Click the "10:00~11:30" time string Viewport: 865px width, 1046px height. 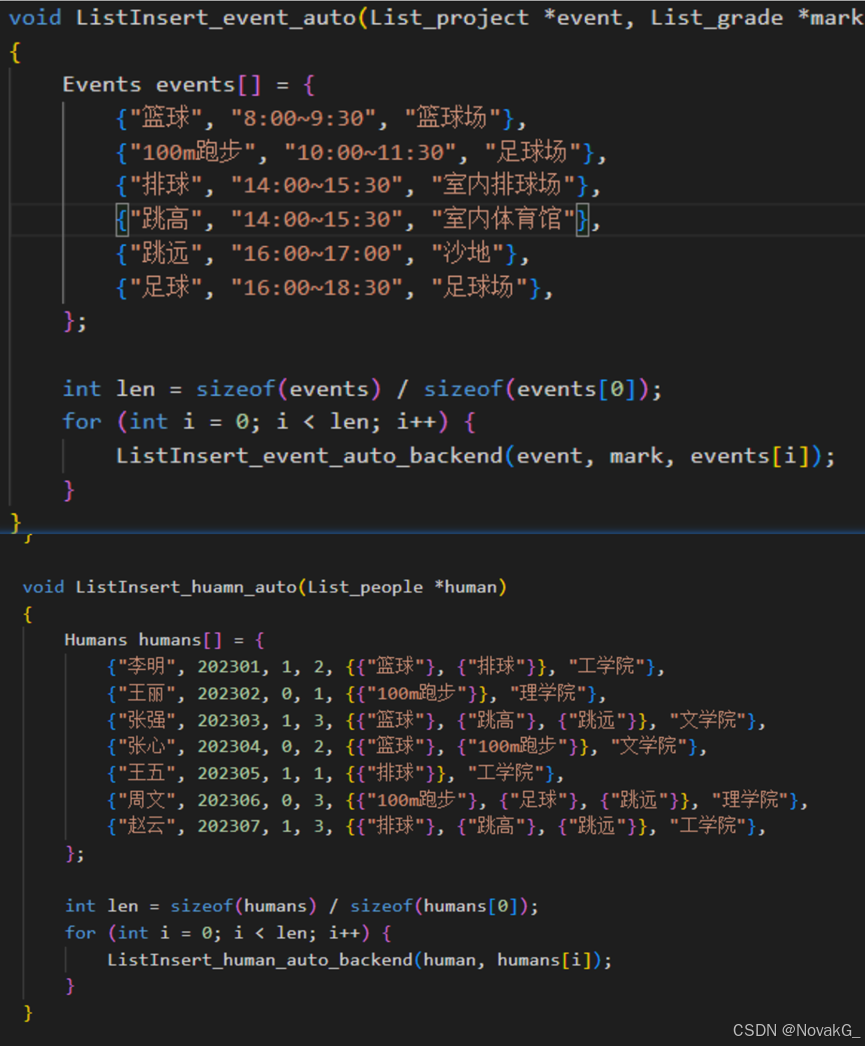point(371,153)
